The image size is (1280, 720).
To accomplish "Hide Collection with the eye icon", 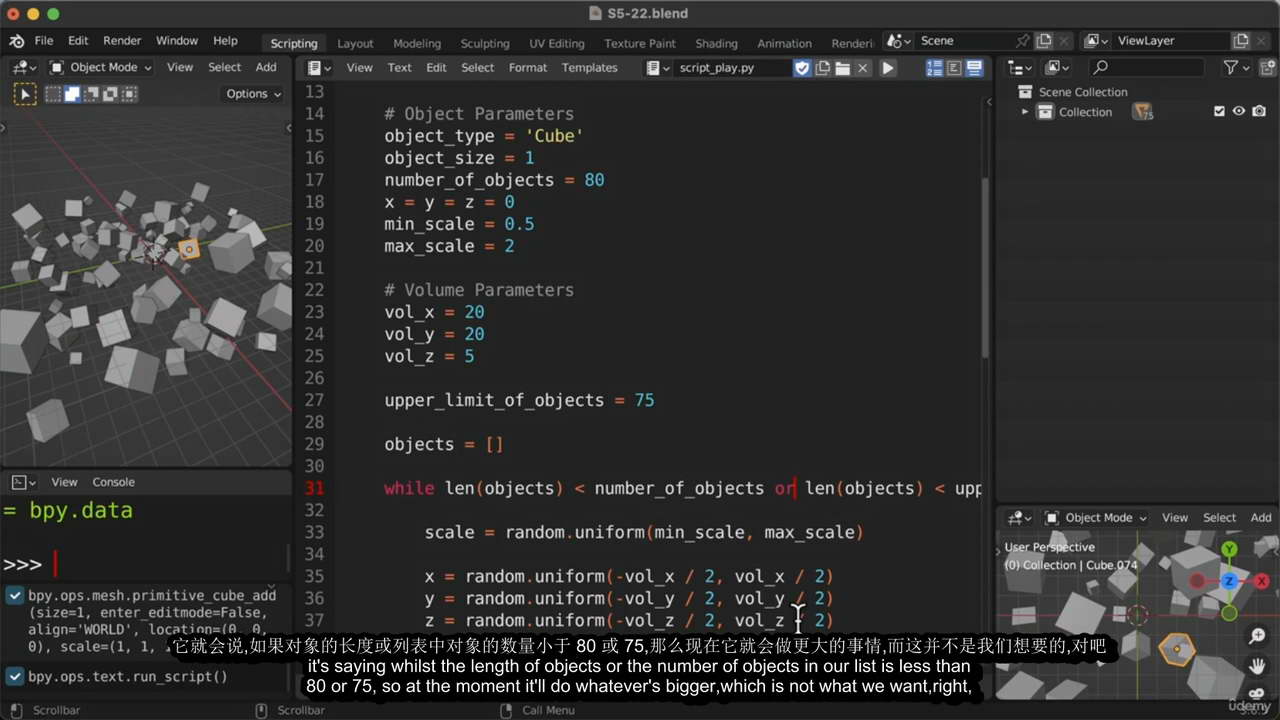I will [1238, 112].
